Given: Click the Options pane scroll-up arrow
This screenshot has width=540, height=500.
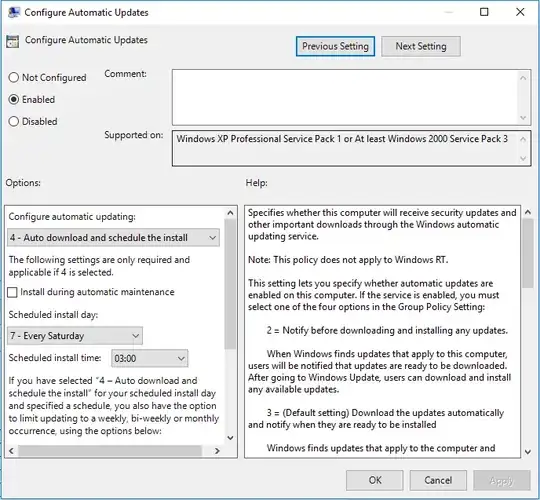Looking at the screenshot, I should [230, 213].
